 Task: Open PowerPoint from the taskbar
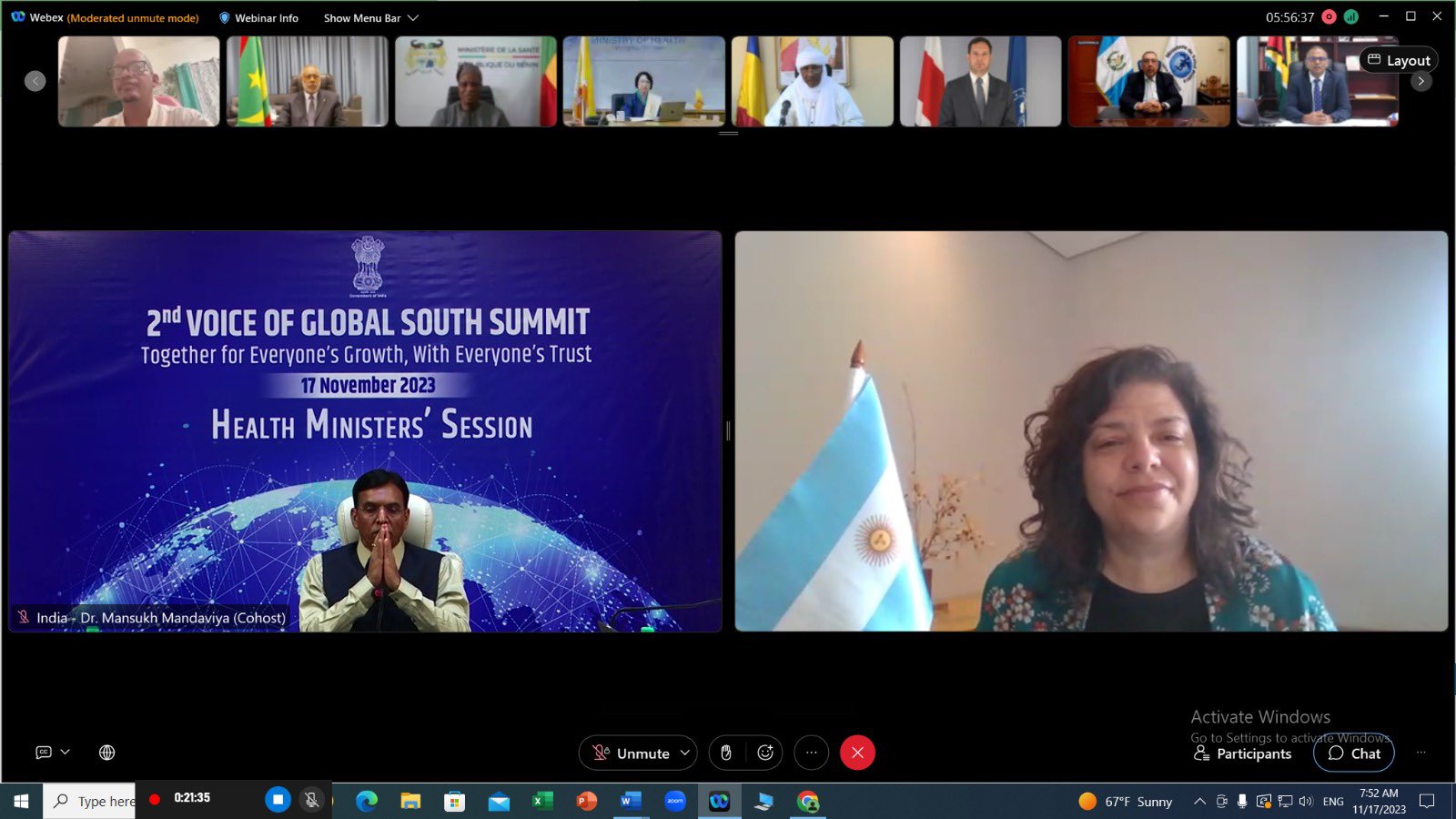[586, 801]
